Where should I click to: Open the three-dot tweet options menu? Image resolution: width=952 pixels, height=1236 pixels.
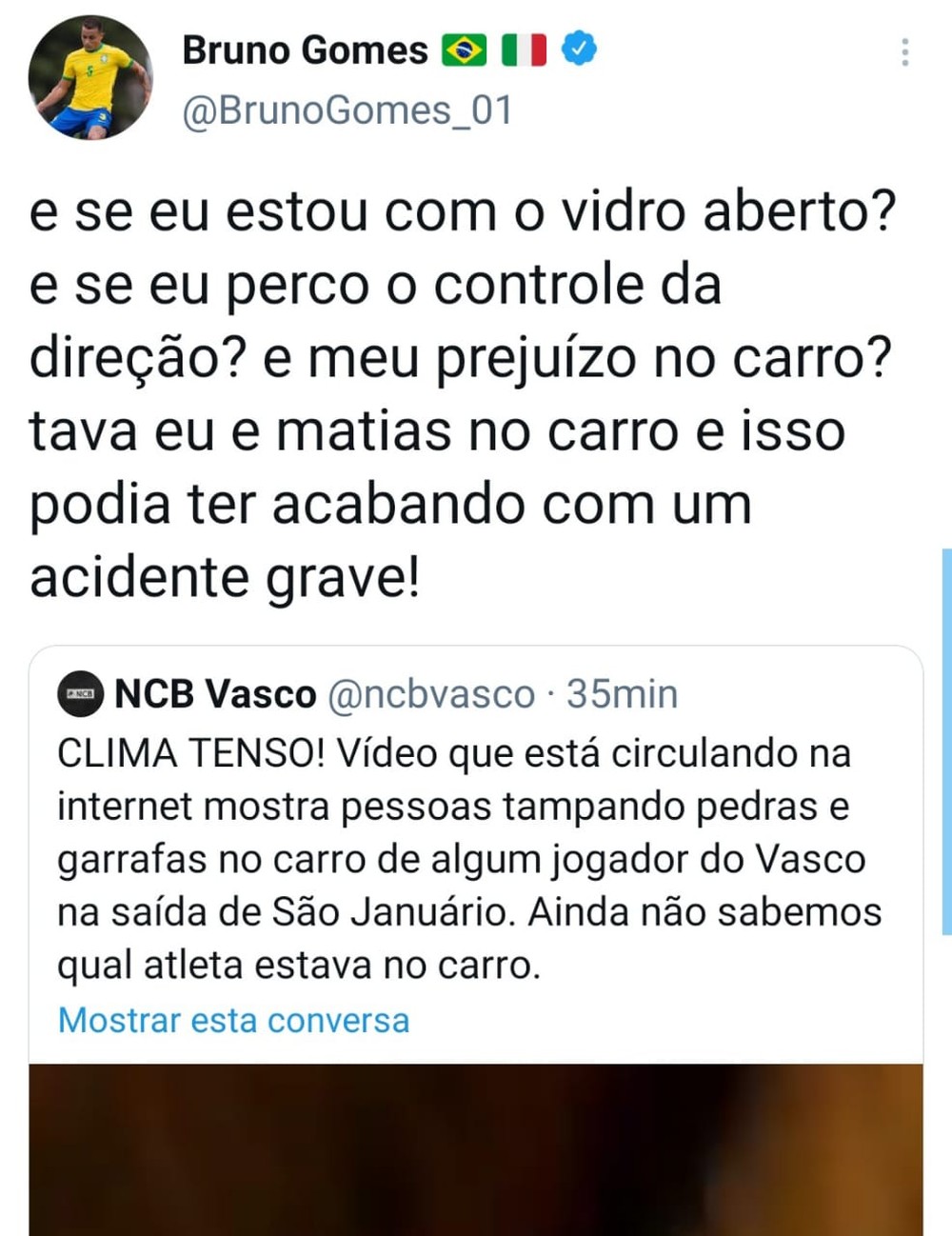pyautogui.click(x=904, y=52)
